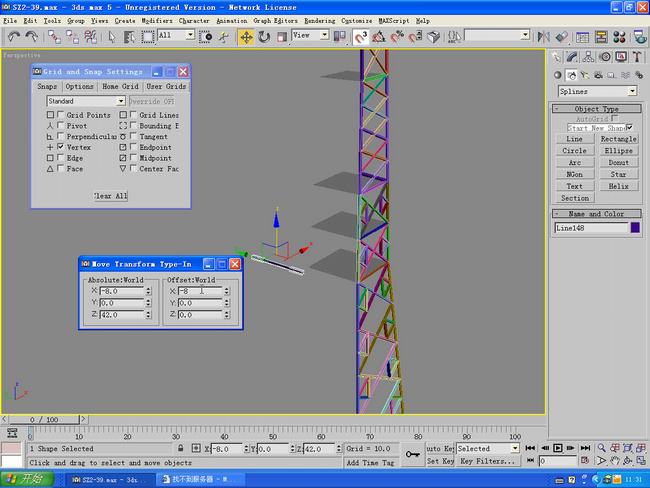The image size is (650, 488).
Task: Click the purple object color swatch
Action: (x=635, y=228)
